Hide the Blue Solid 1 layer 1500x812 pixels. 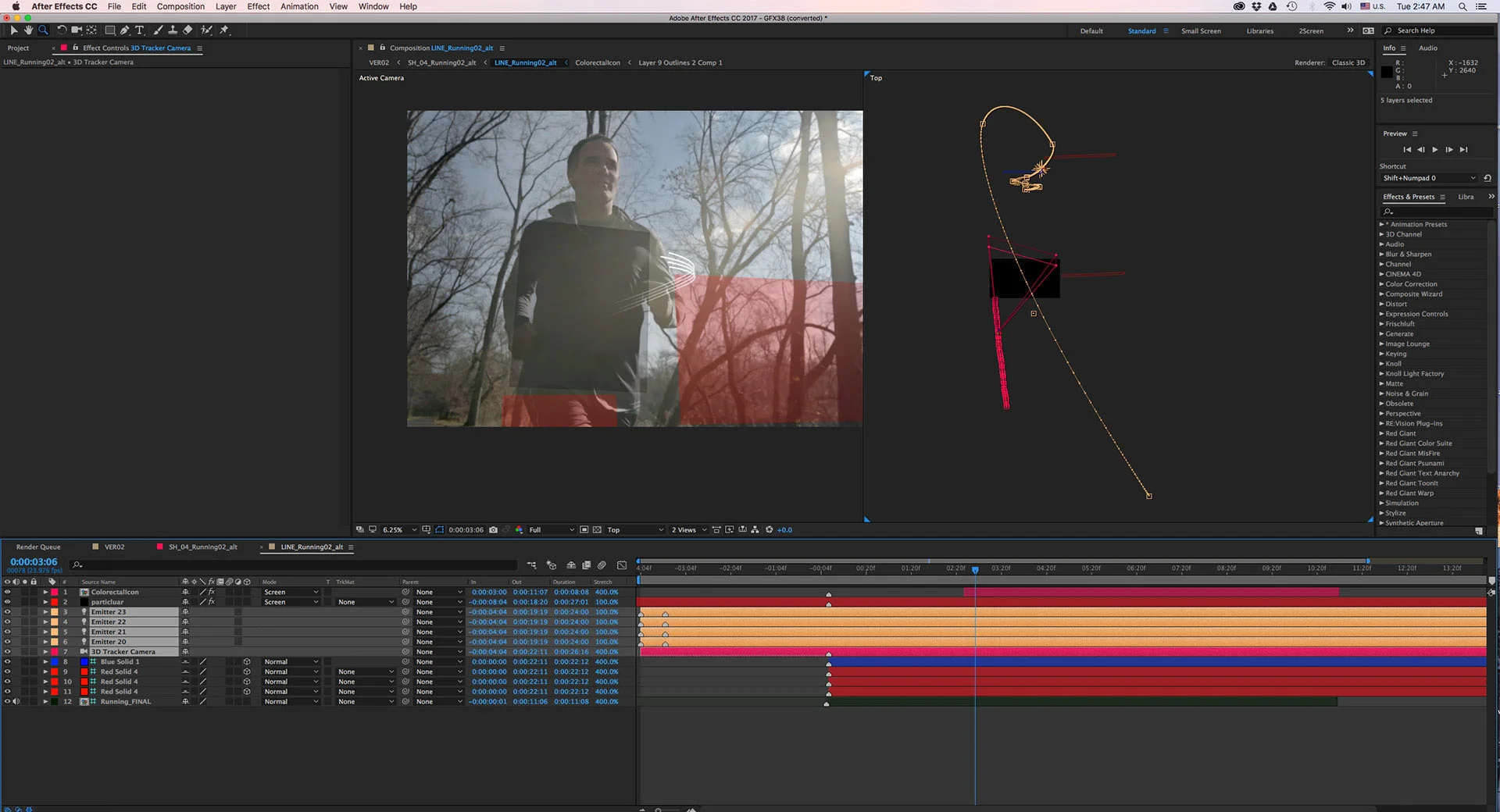coord(7,662)
